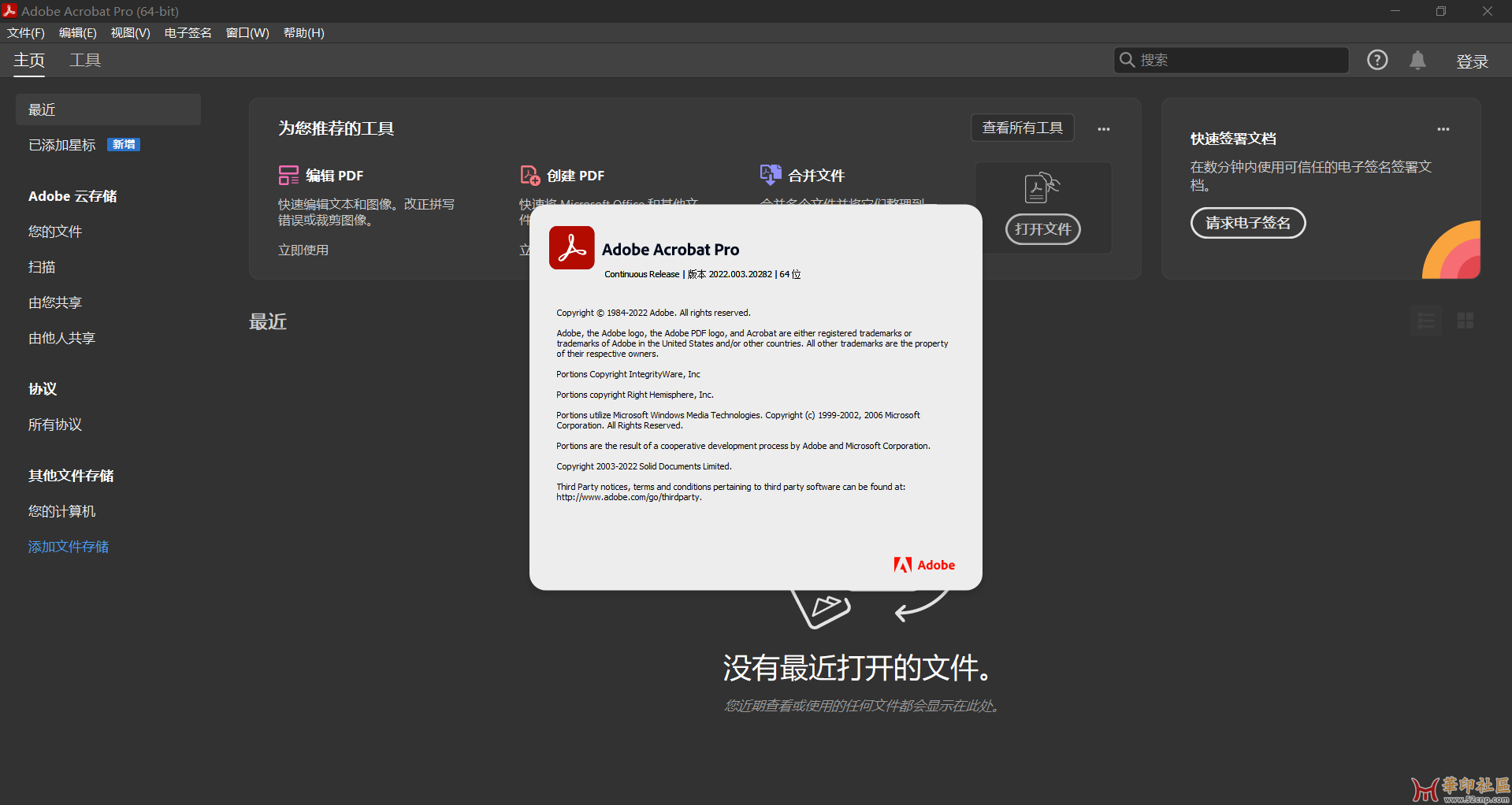
Task: Open the 视图(V) menu
Action: [130, 32]
